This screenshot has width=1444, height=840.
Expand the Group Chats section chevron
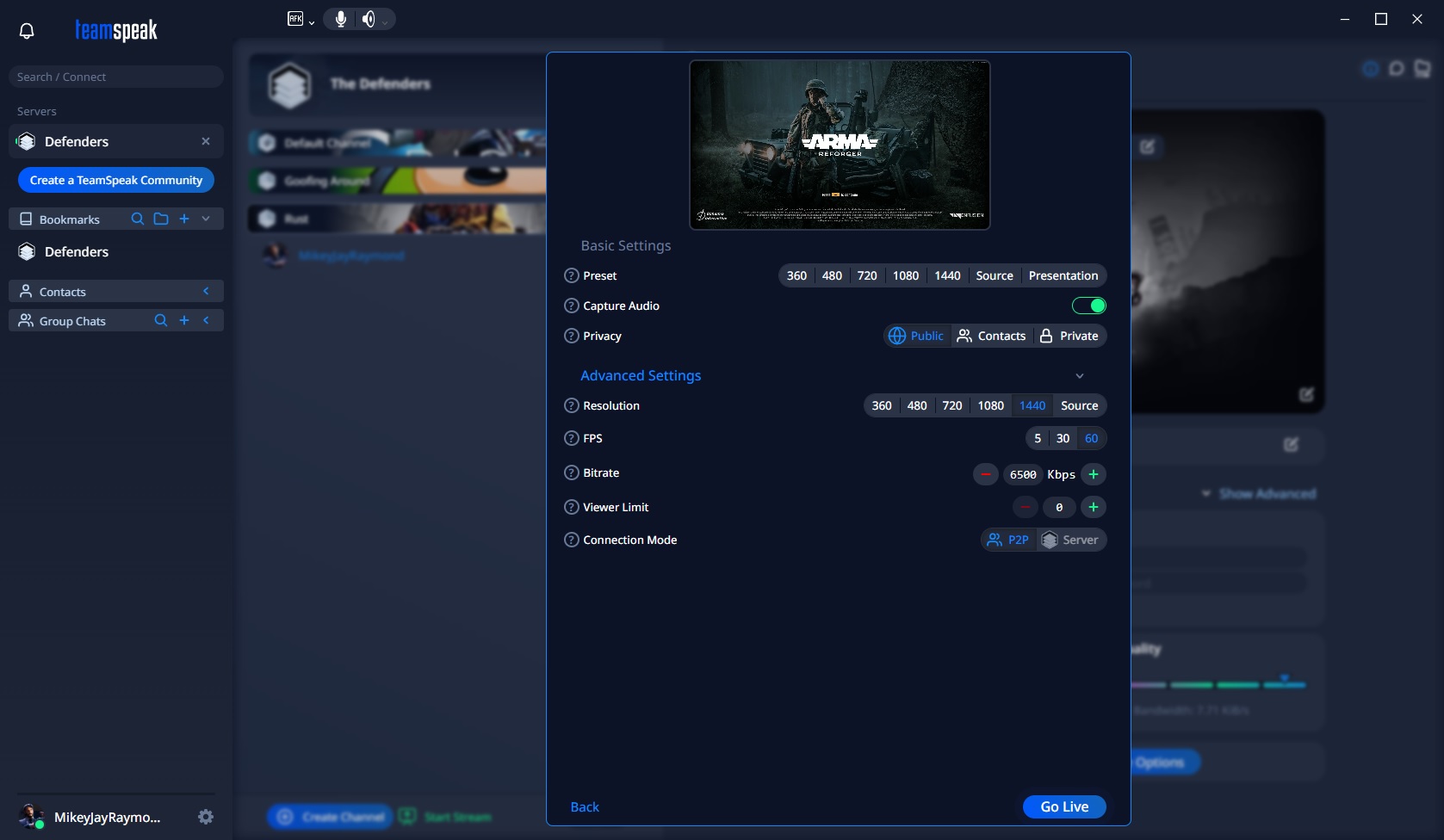pyautogui.click(x=206, y=320)
